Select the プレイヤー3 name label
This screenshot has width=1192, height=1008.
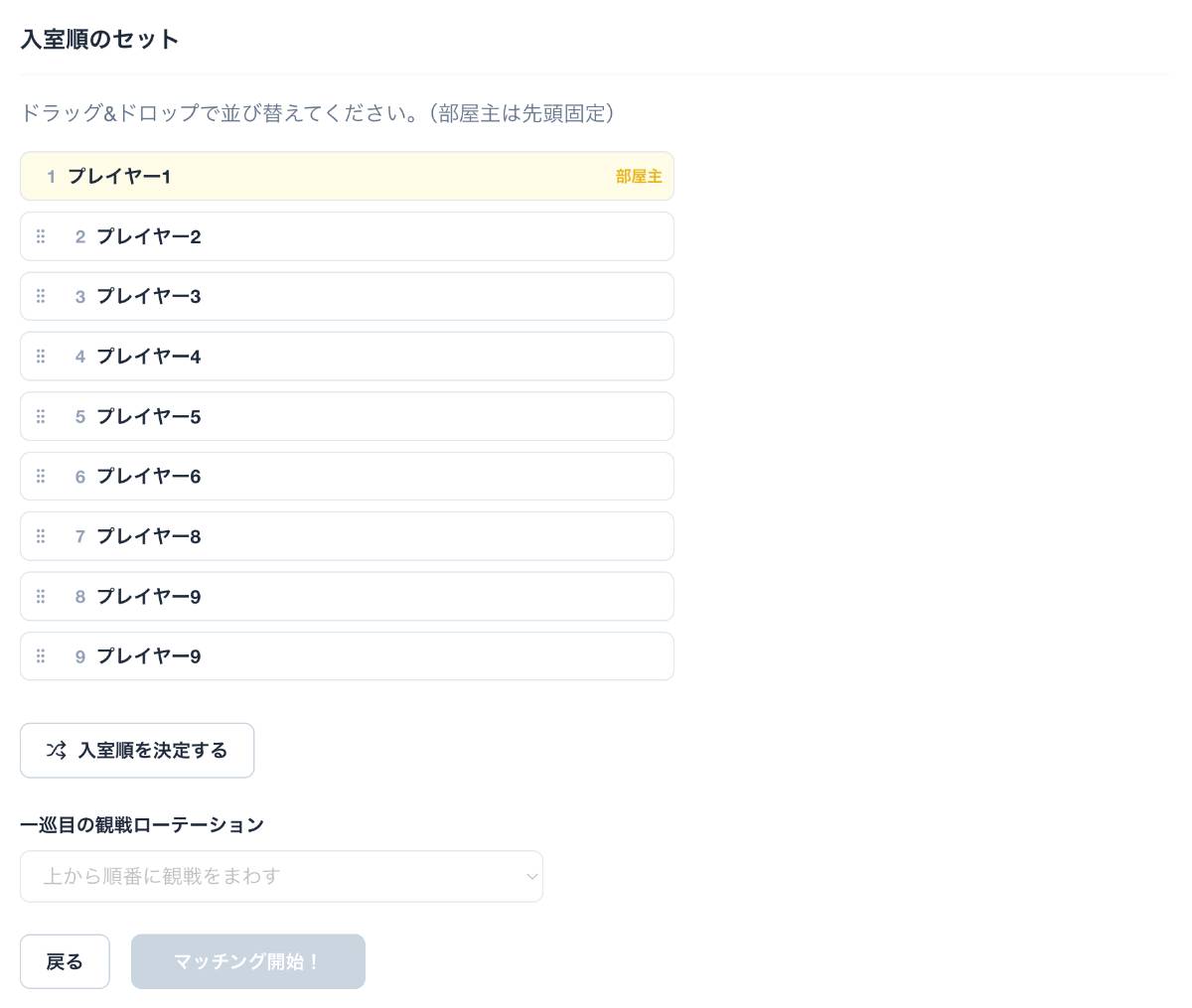point(148,296)
